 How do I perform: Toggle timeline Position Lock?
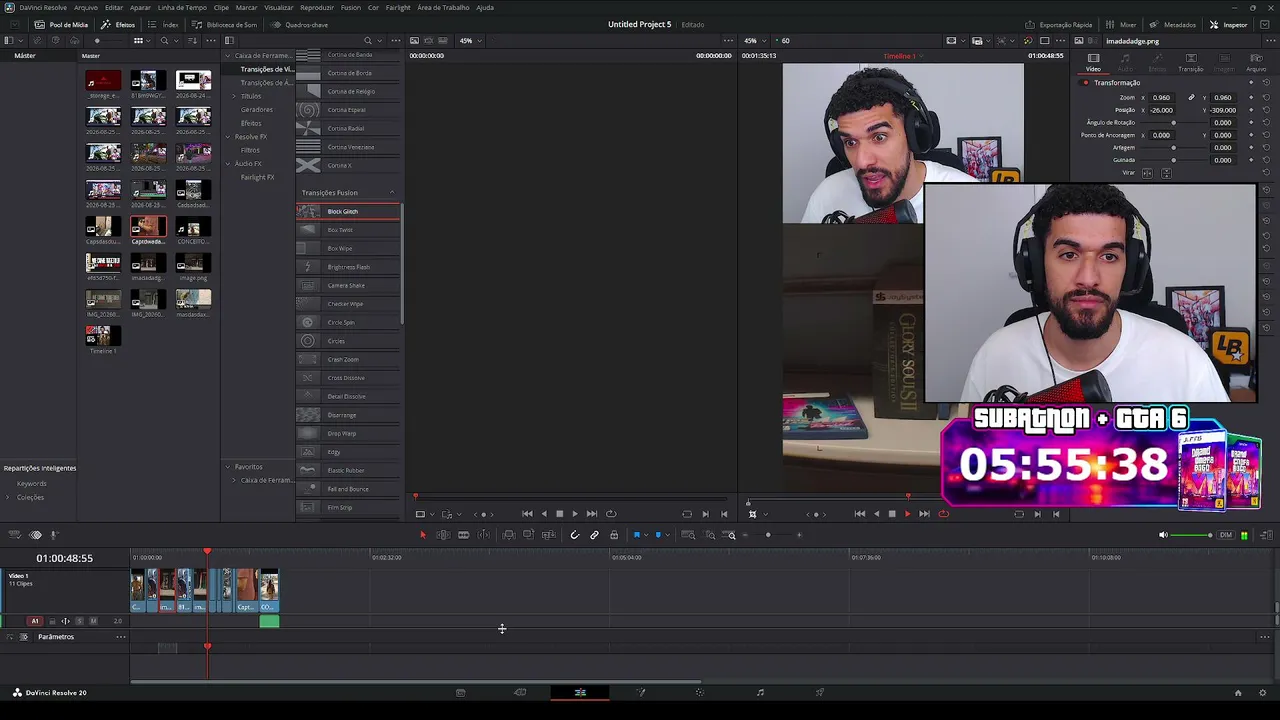pyautogui.click(x=614, y=535)
